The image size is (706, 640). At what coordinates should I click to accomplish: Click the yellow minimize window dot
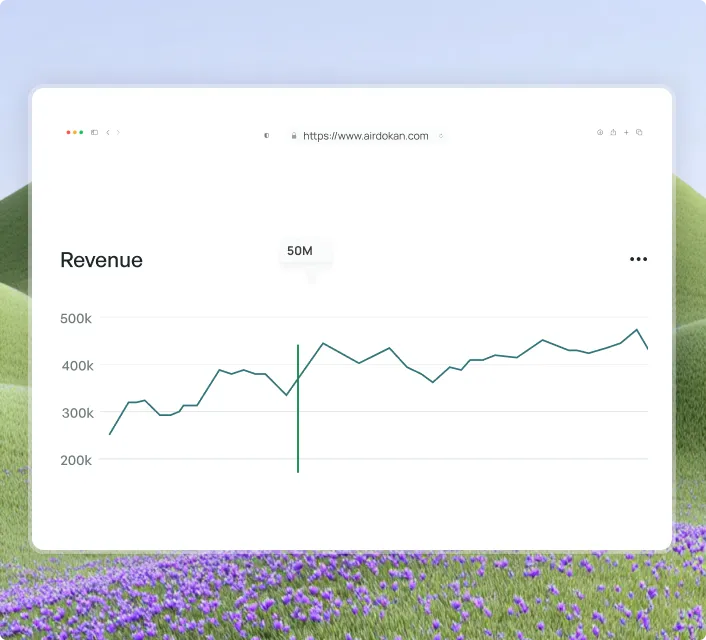coord(75,132)
